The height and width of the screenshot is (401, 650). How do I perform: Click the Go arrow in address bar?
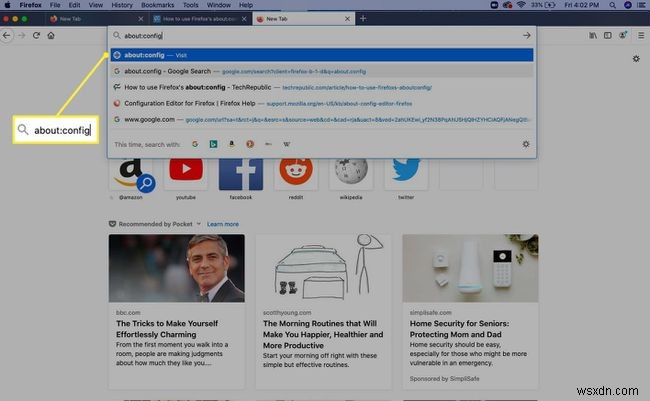pos(526,36)
